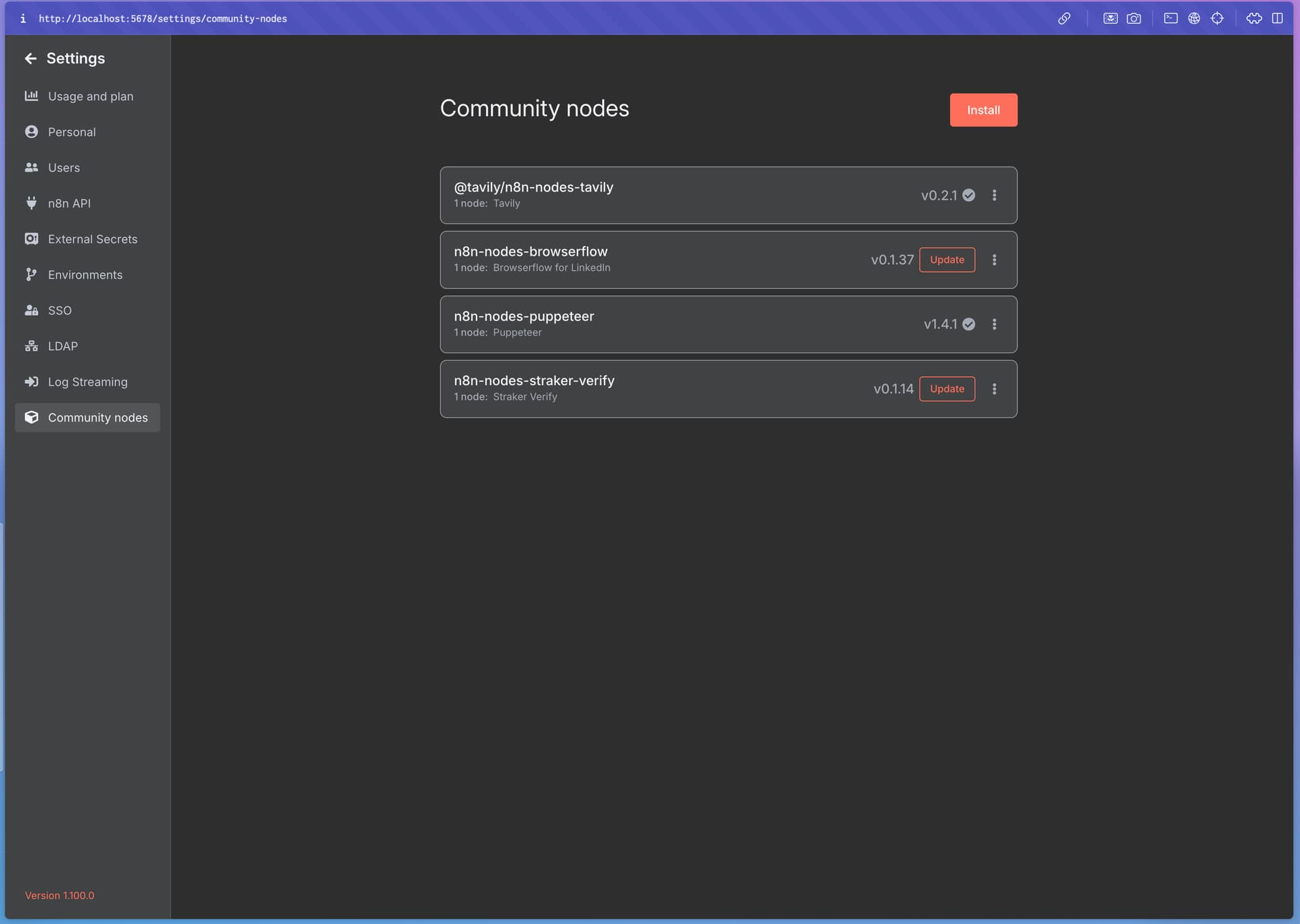Viewport: 1300px width, 924px height.
Task: Click the Usage and plan chart icon
Action: (x=31, y=96)
